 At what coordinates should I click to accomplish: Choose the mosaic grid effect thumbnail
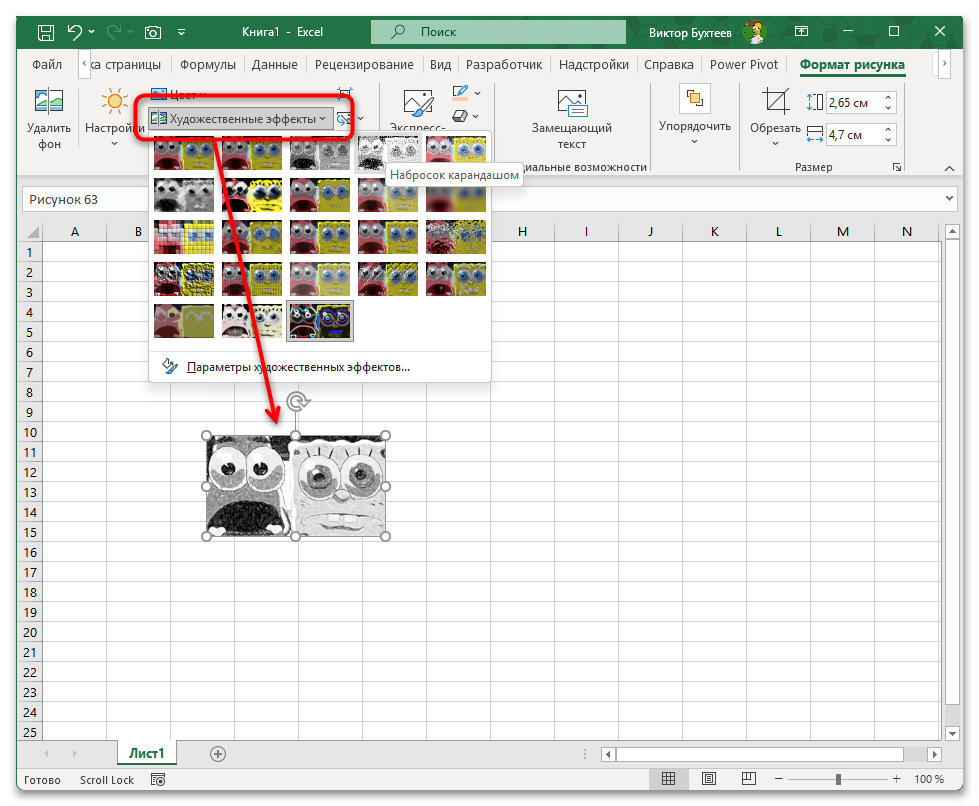pyautogui.click(x=184, y=237)
